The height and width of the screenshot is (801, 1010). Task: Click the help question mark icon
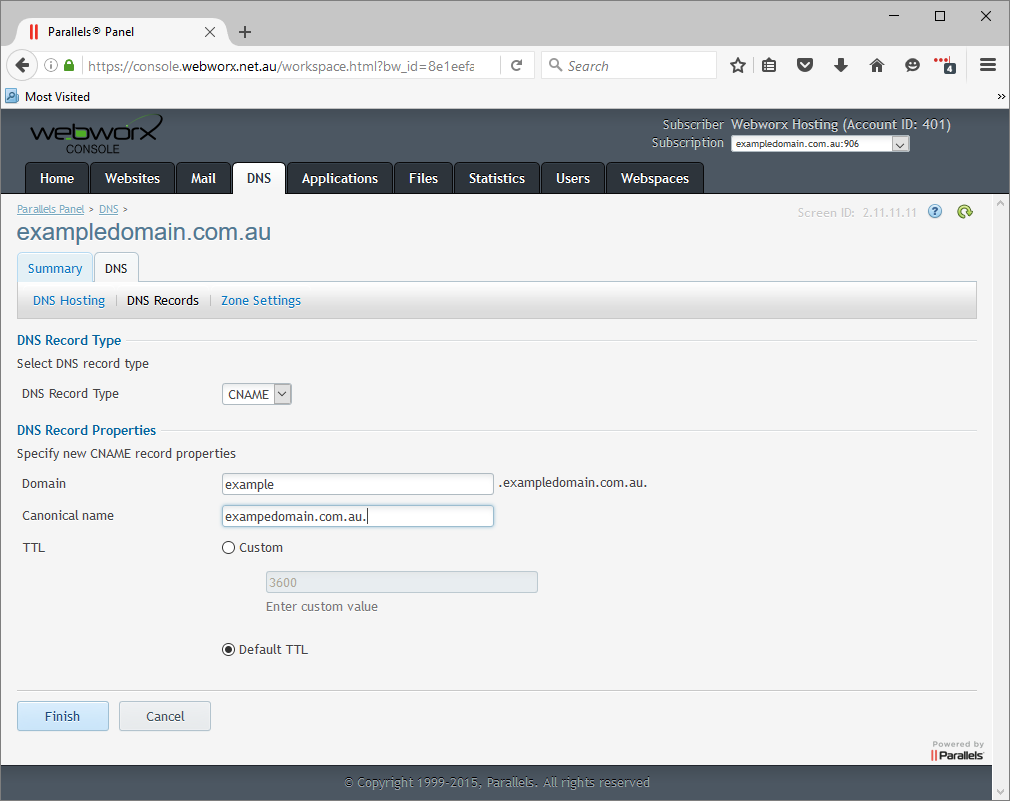click(935, 211)
